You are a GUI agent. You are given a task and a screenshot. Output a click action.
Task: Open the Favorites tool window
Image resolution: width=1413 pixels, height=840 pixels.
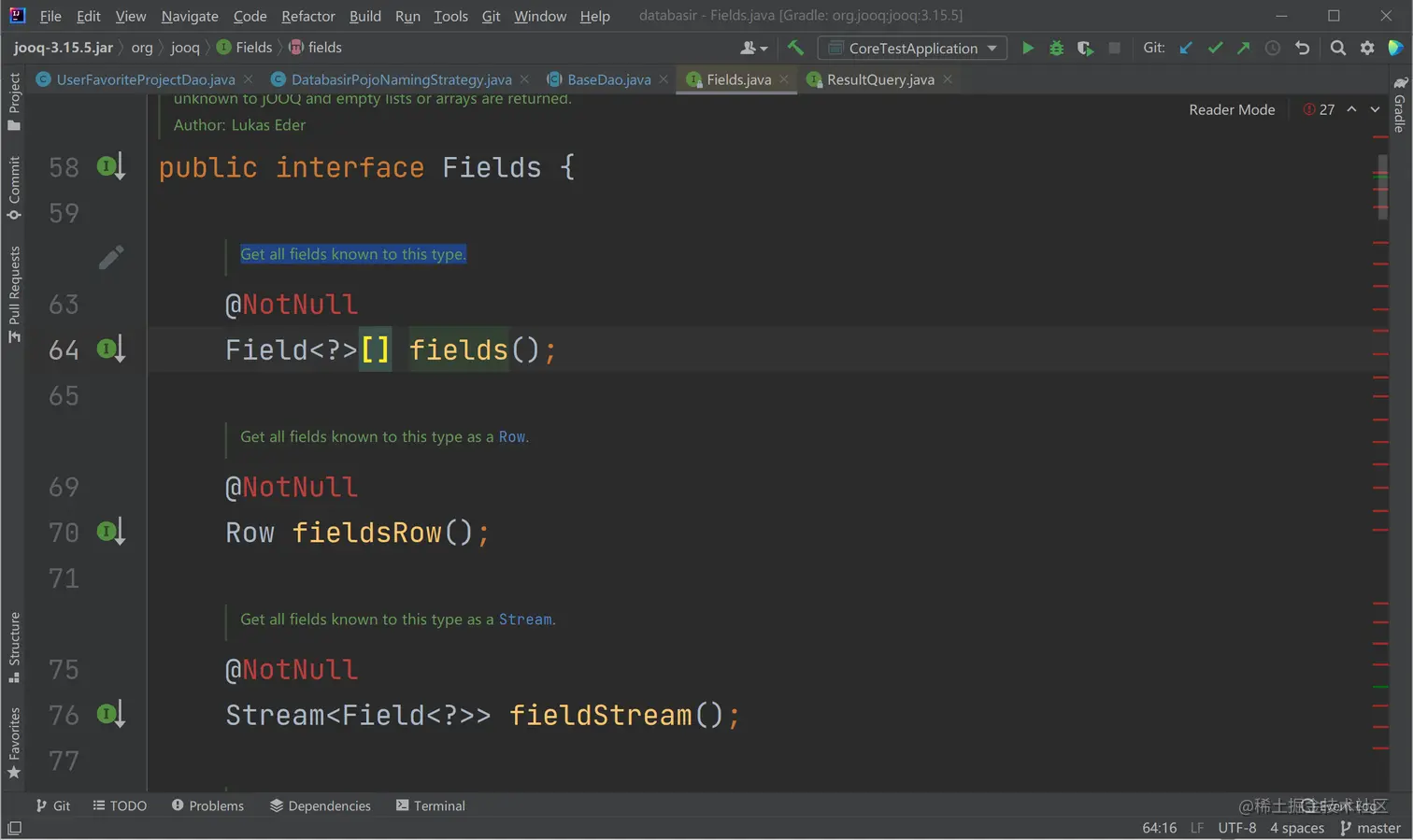[14, 743]
